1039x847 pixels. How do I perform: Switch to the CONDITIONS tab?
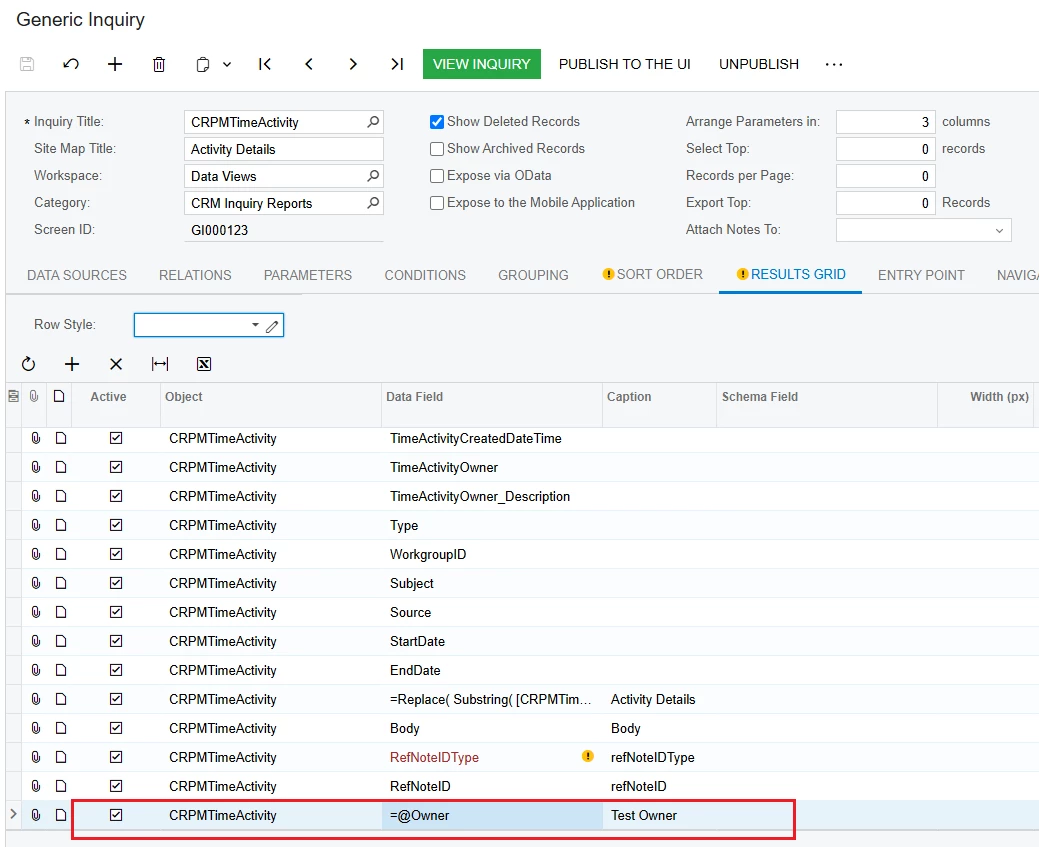[x=424, y=275]
